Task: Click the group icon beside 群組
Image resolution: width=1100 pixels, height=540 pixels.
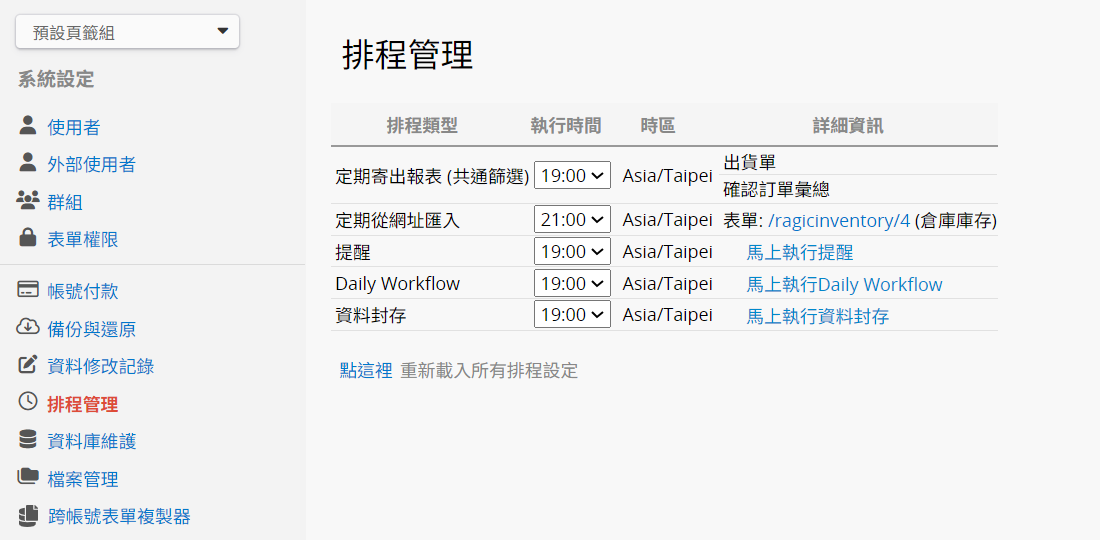Action: (28, 201)
